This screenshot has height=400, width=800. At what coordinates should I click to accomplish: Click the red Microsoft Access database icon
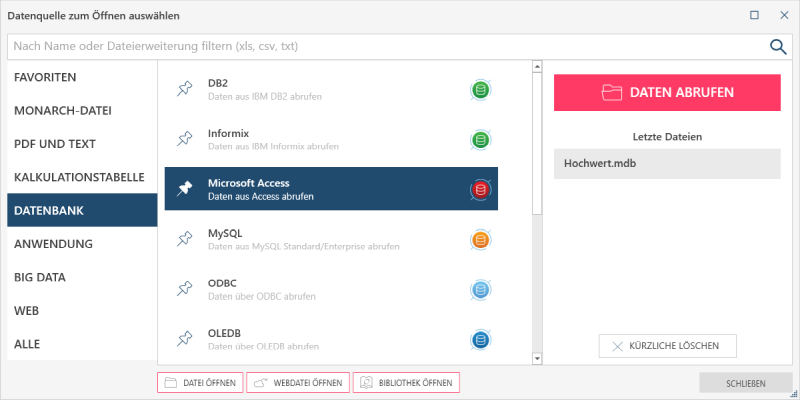(481, 190)
